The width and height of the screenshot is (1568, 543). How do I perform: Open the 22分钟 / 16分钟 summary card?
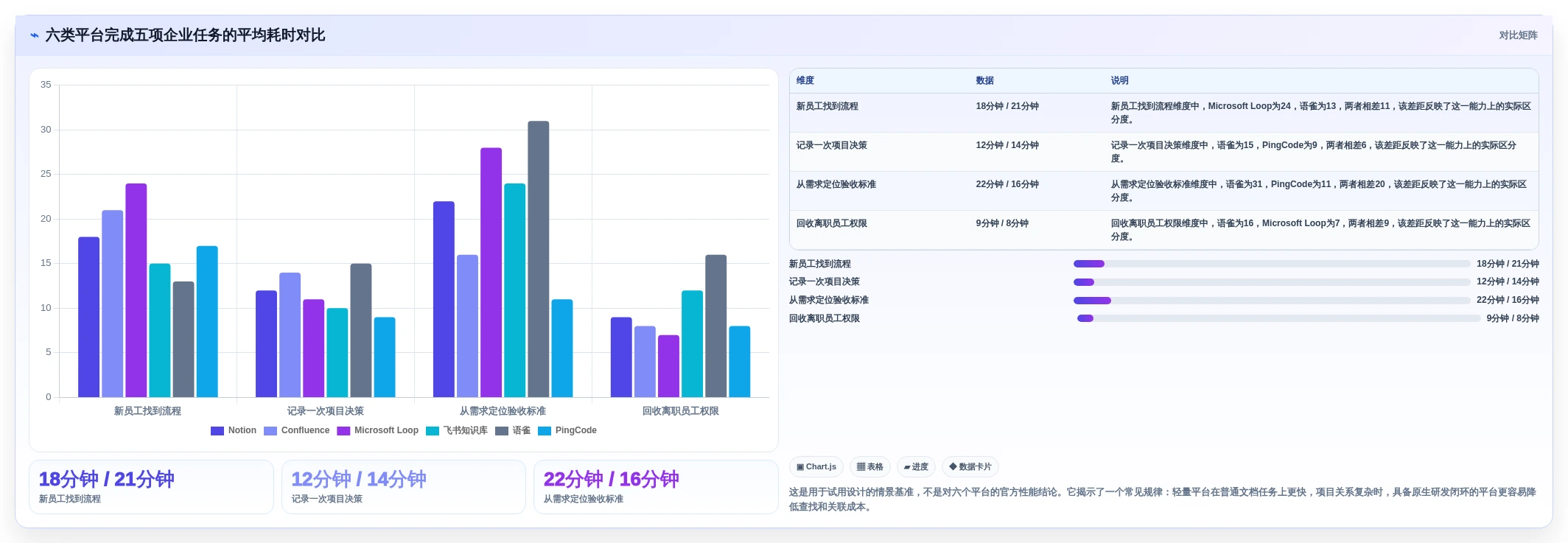(x=656, y=487)
